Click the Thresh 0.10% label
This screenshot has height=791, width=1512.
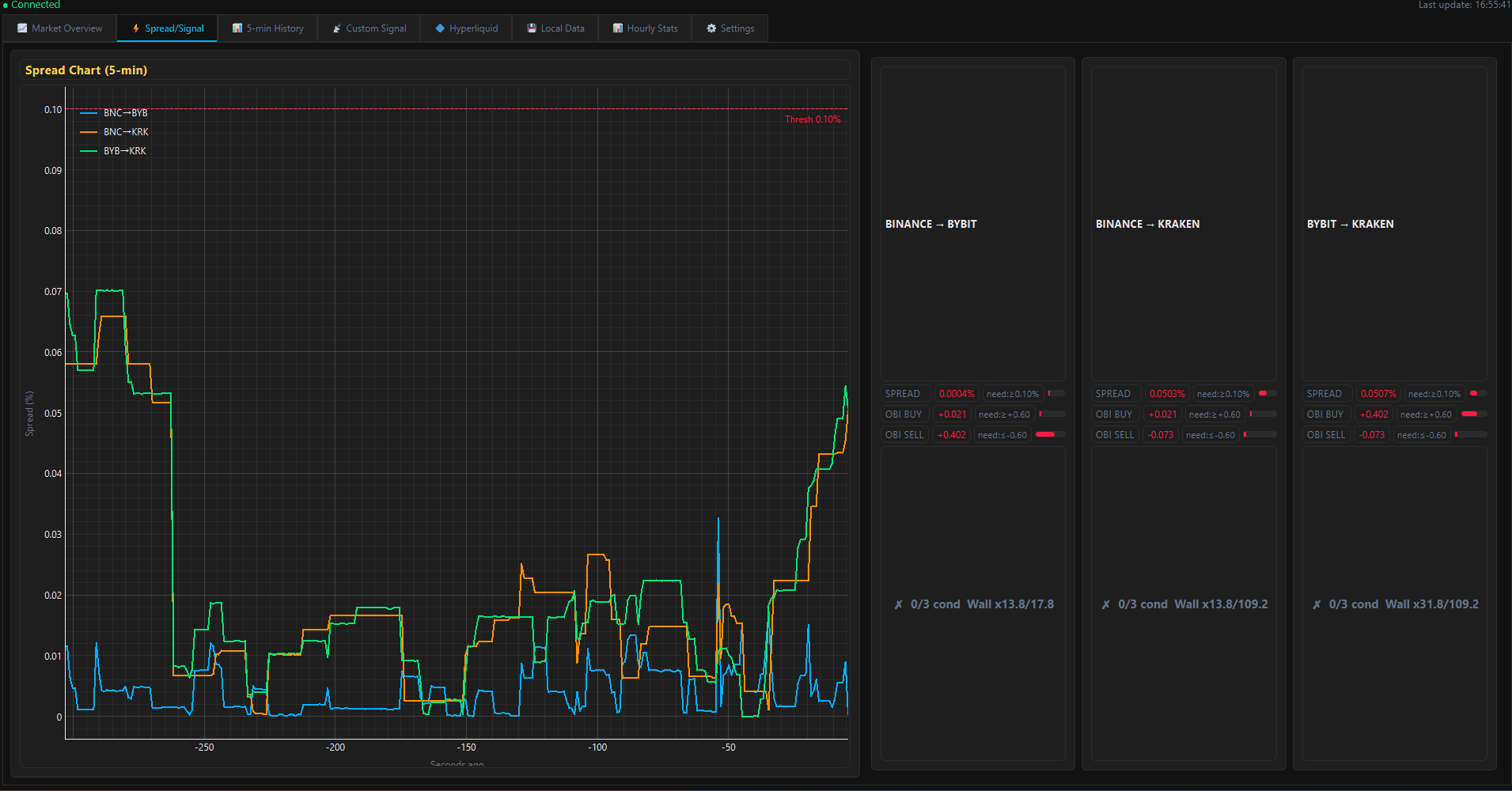point(813,119)
